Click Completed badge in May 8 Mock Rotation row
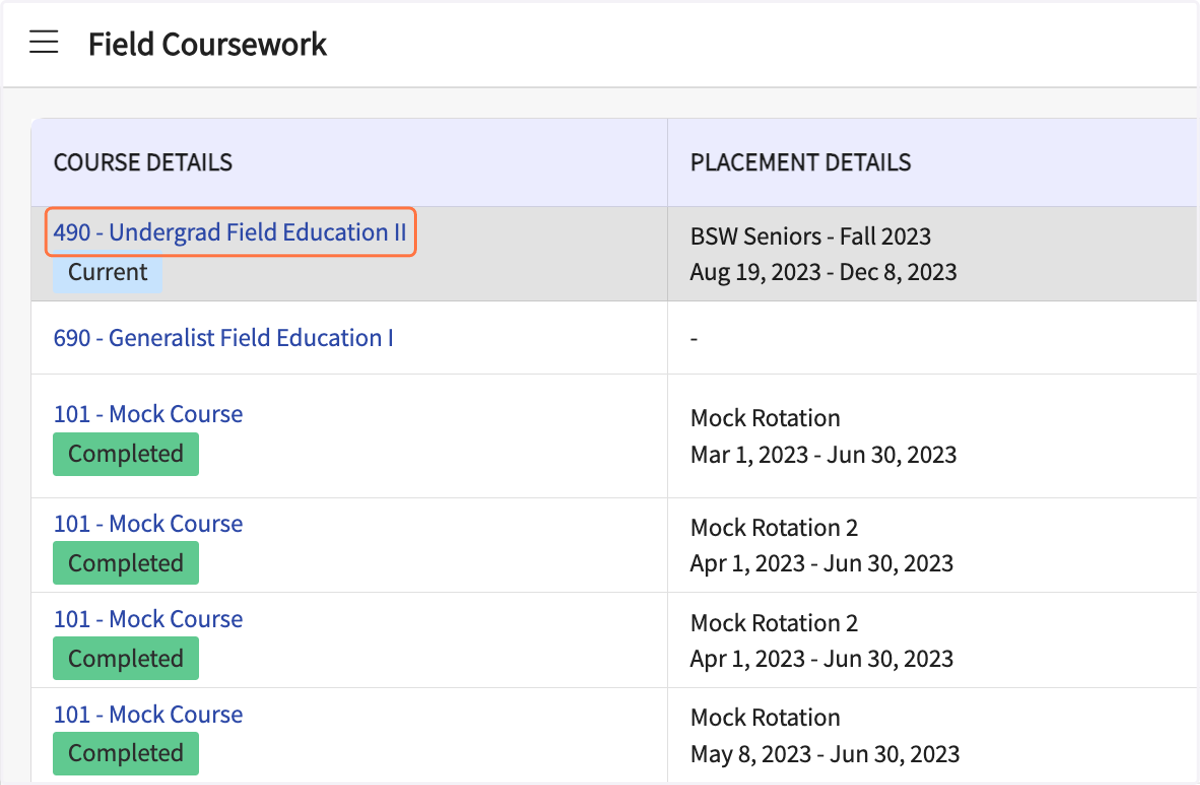Screen dimensions: 1200x785 [x=126, y=753]
